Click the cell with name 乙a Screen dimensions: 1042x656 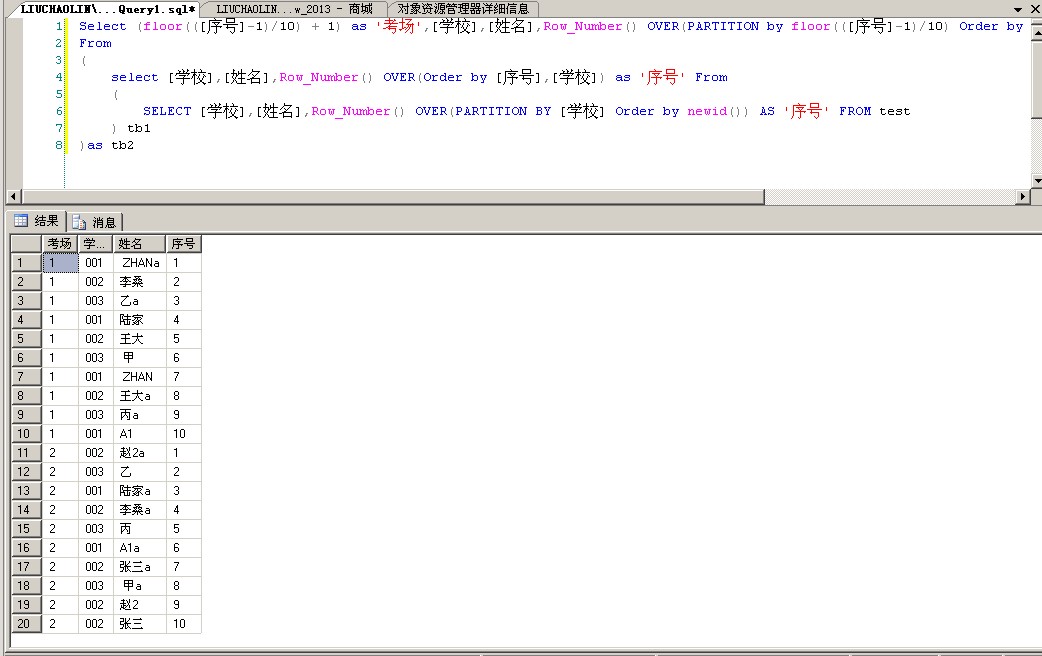[140, 301]
